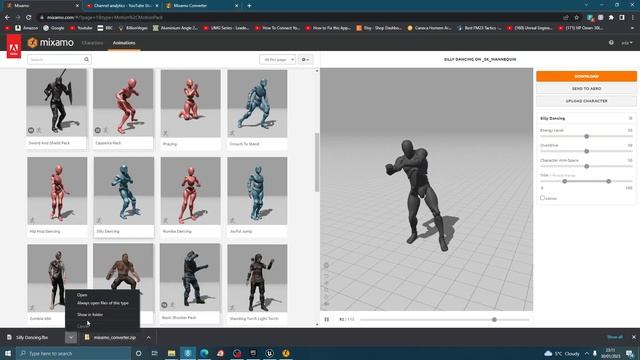Open Task View on taskbar
Screen dimensions: 640x360
tap(155, 353)
